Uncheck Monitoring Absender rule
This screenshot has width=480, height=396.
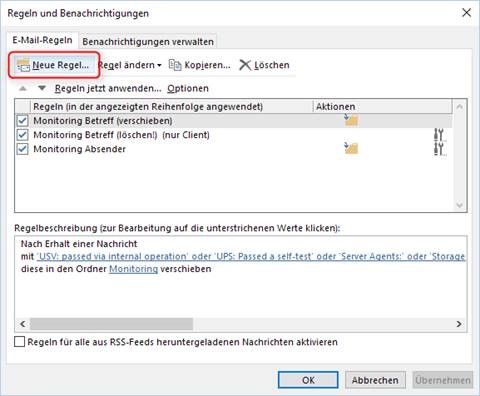click(22, 149)
